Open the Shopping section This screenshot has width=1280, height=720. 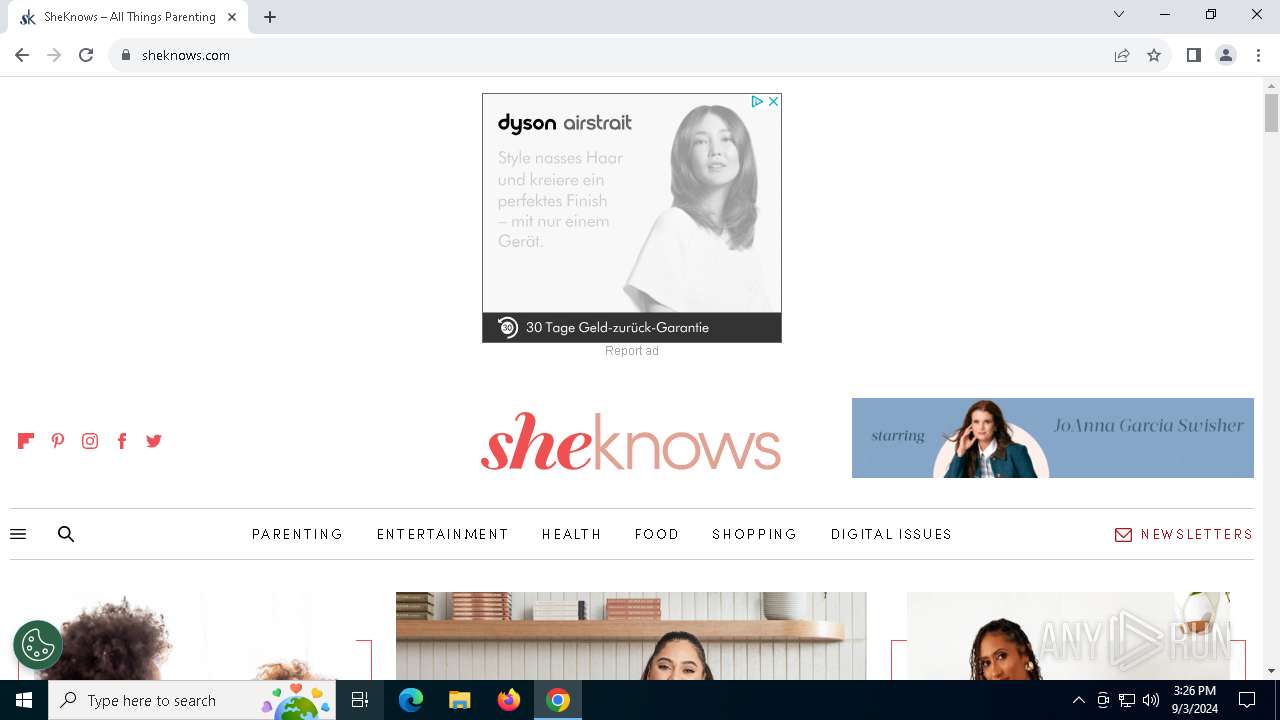tap(755, 534)
